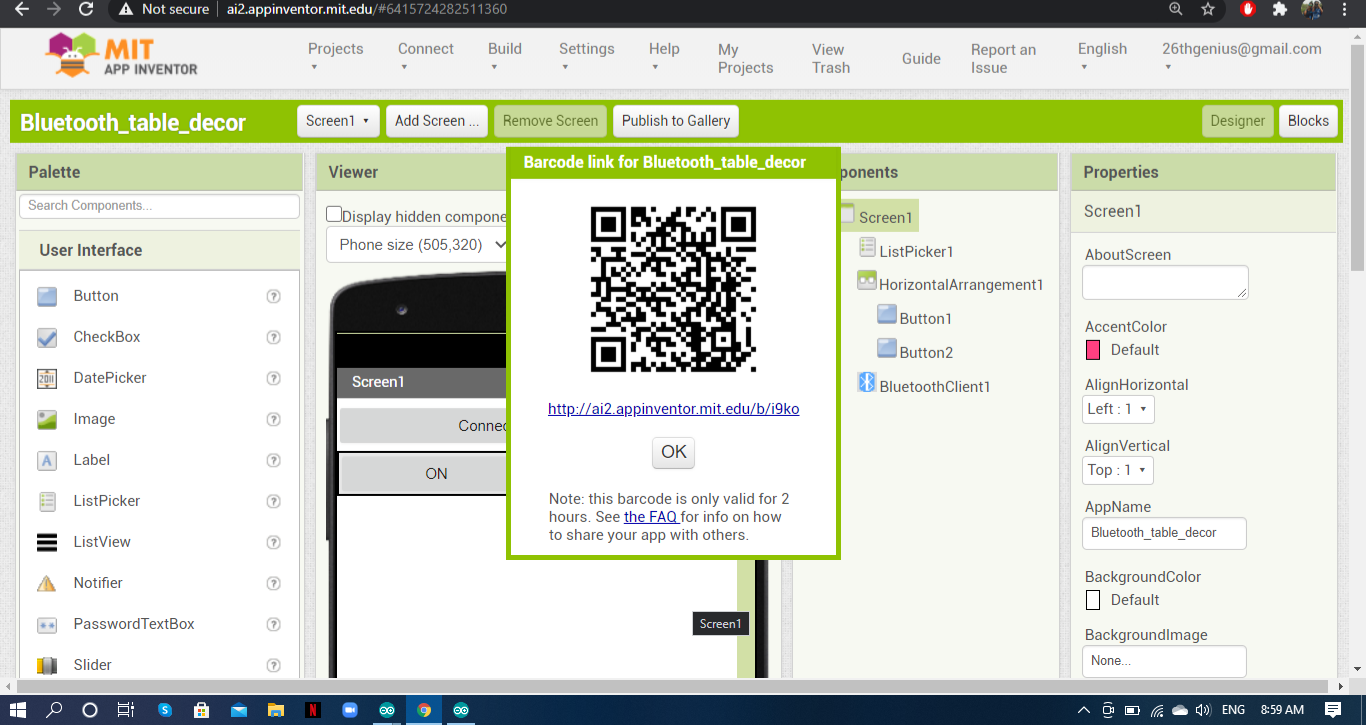Open the Screen1 screen selector dropdown
The height and width of the screenshot is (725, 1366).
pos(338,121)
